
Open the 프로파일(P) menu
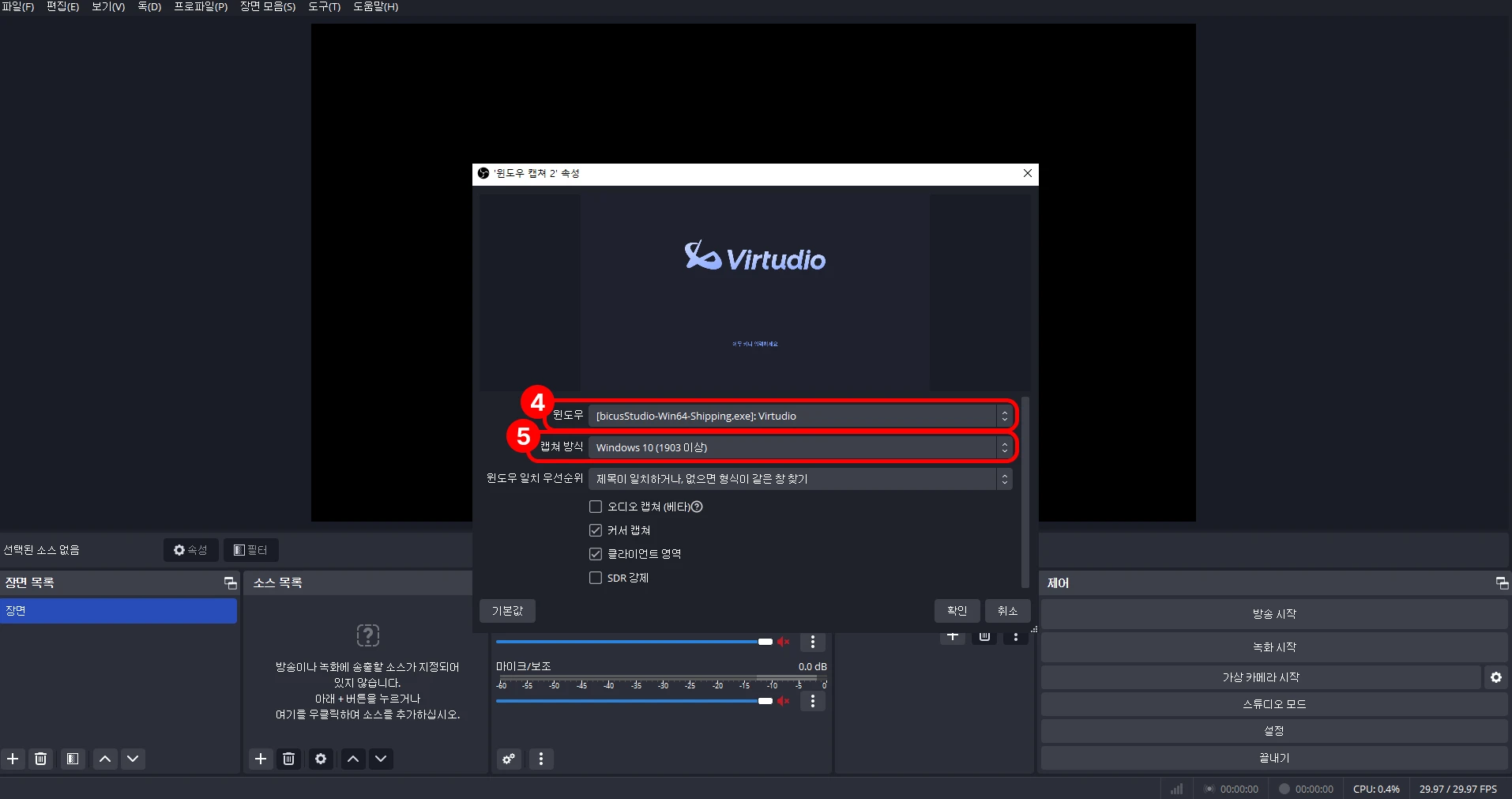click(x=201, y=6)
